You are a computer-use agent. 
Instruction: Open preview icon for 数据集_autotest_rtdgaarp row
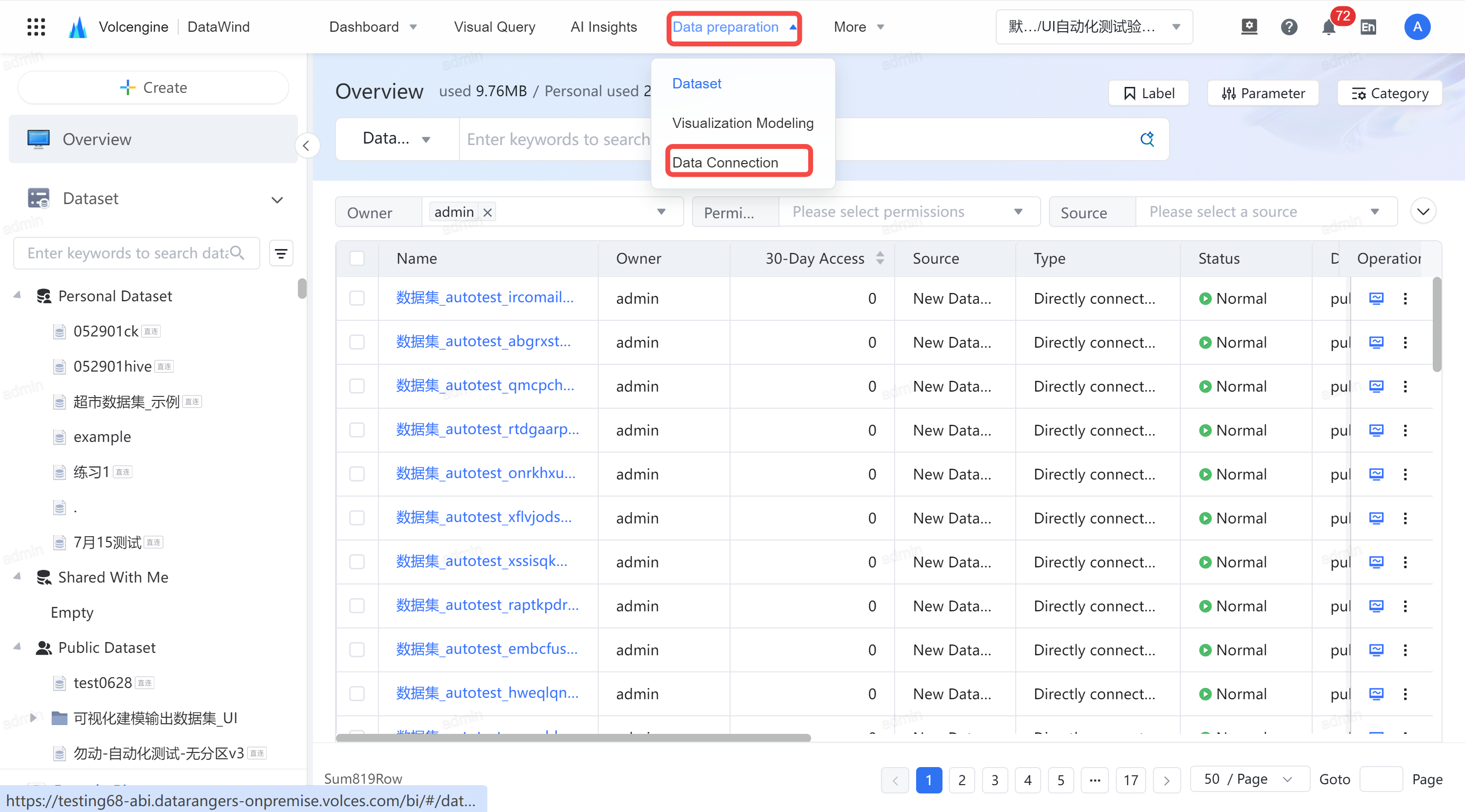pos(1376,430)
